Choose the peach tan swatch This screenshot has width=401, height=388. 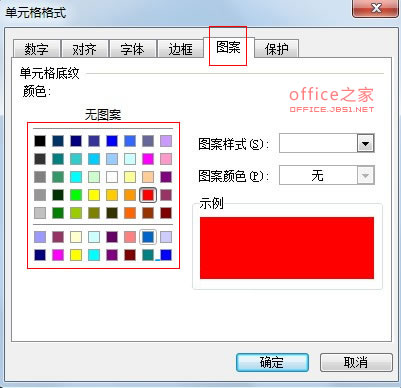tap(148, 177)
